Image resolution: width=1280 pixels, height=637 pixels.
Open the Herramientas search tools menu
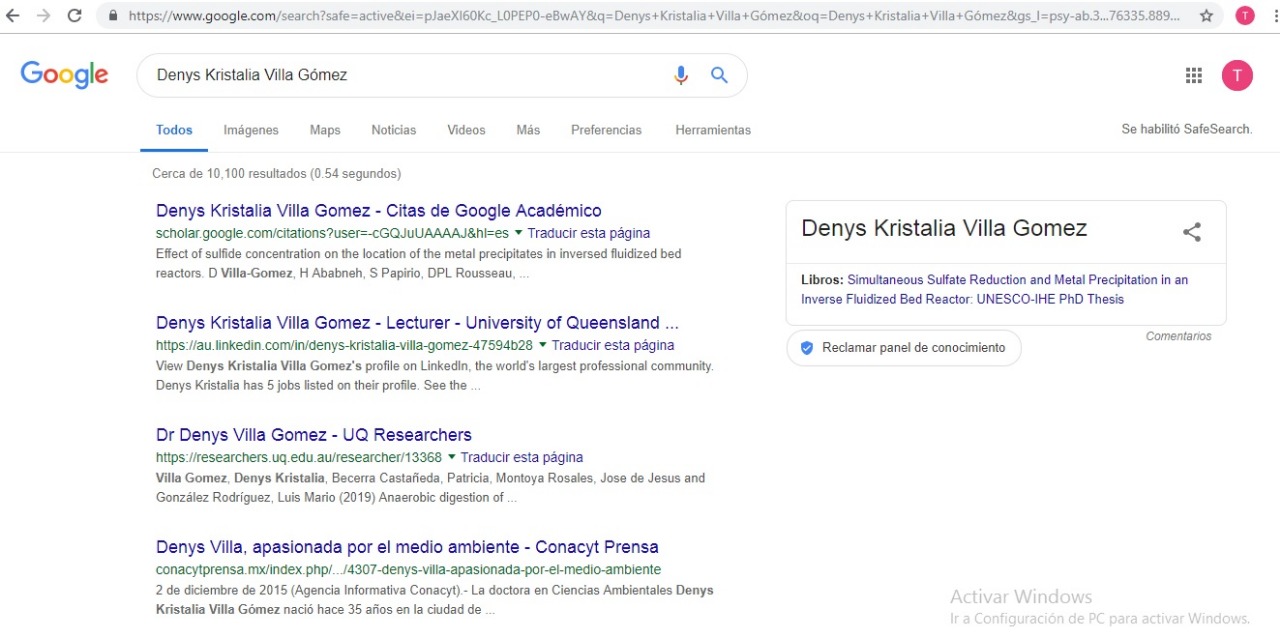712,130
